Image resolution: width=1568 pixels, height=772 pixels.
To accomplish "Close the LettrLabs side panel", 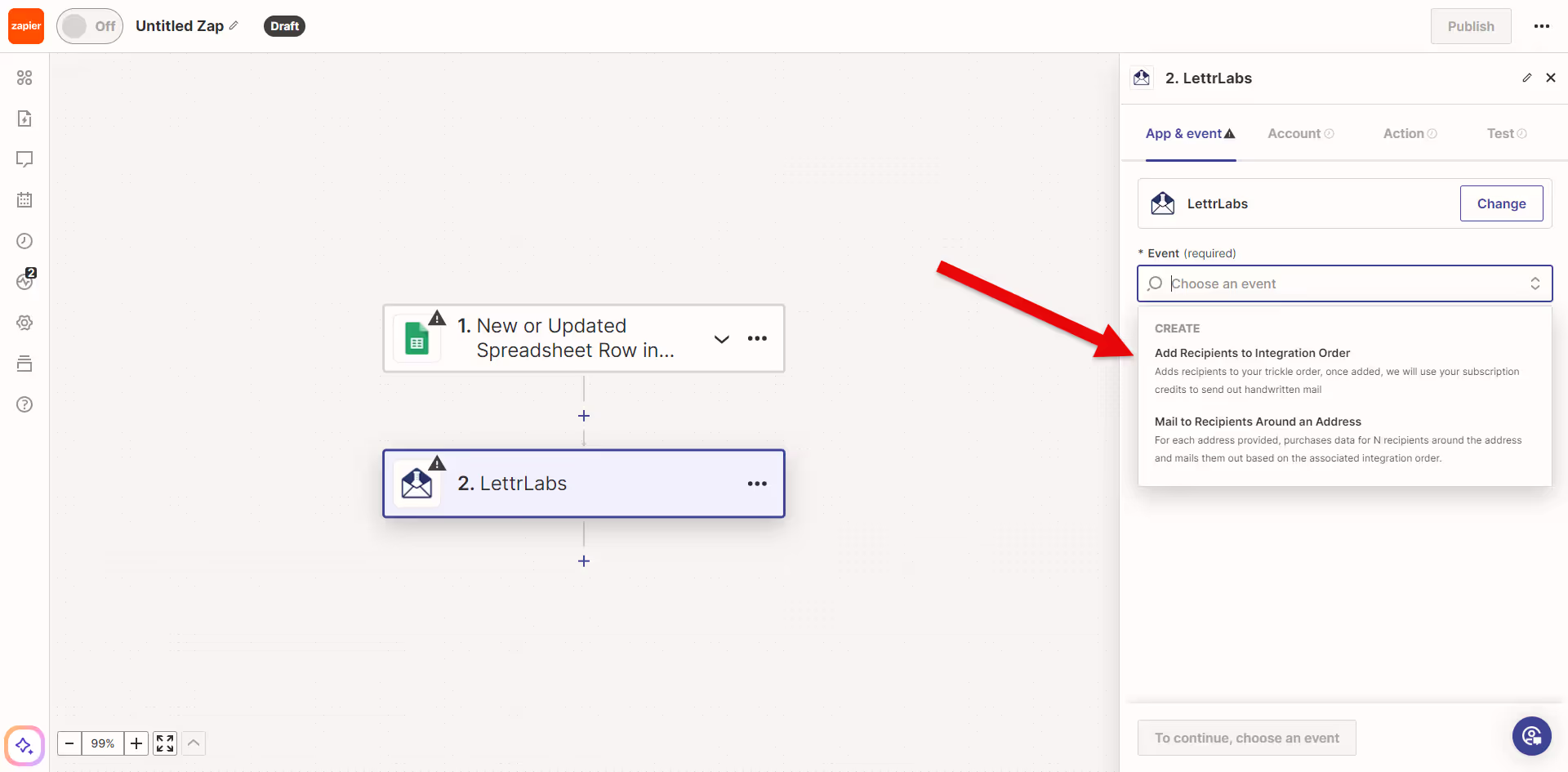I will [x=1551, y=78].
